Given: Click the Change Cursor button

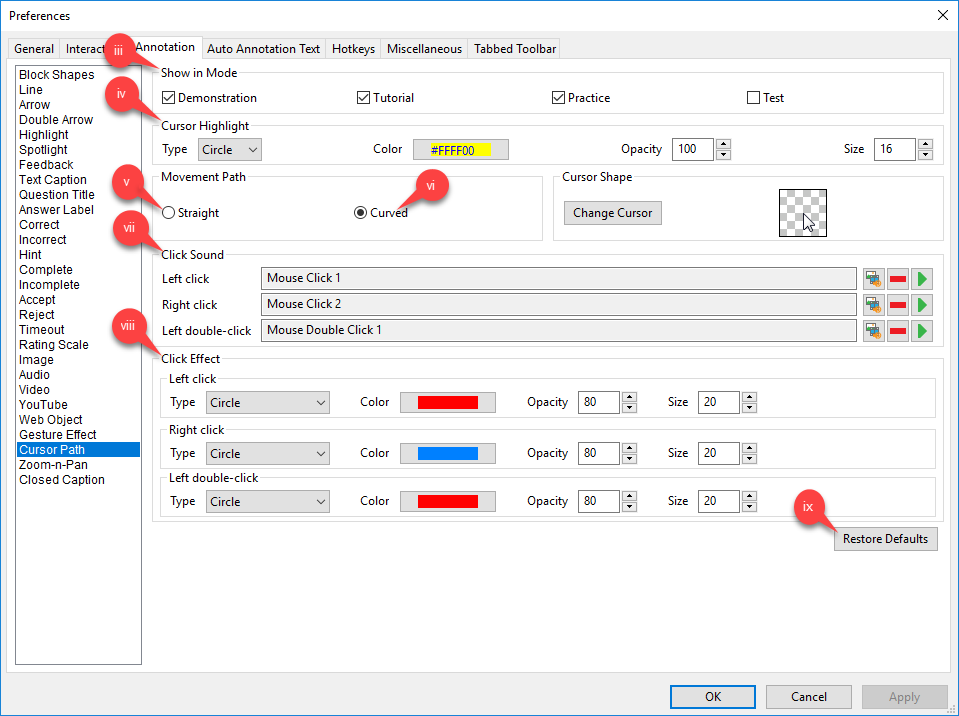Looking at the screenshot, I should (x=612, y=213).
